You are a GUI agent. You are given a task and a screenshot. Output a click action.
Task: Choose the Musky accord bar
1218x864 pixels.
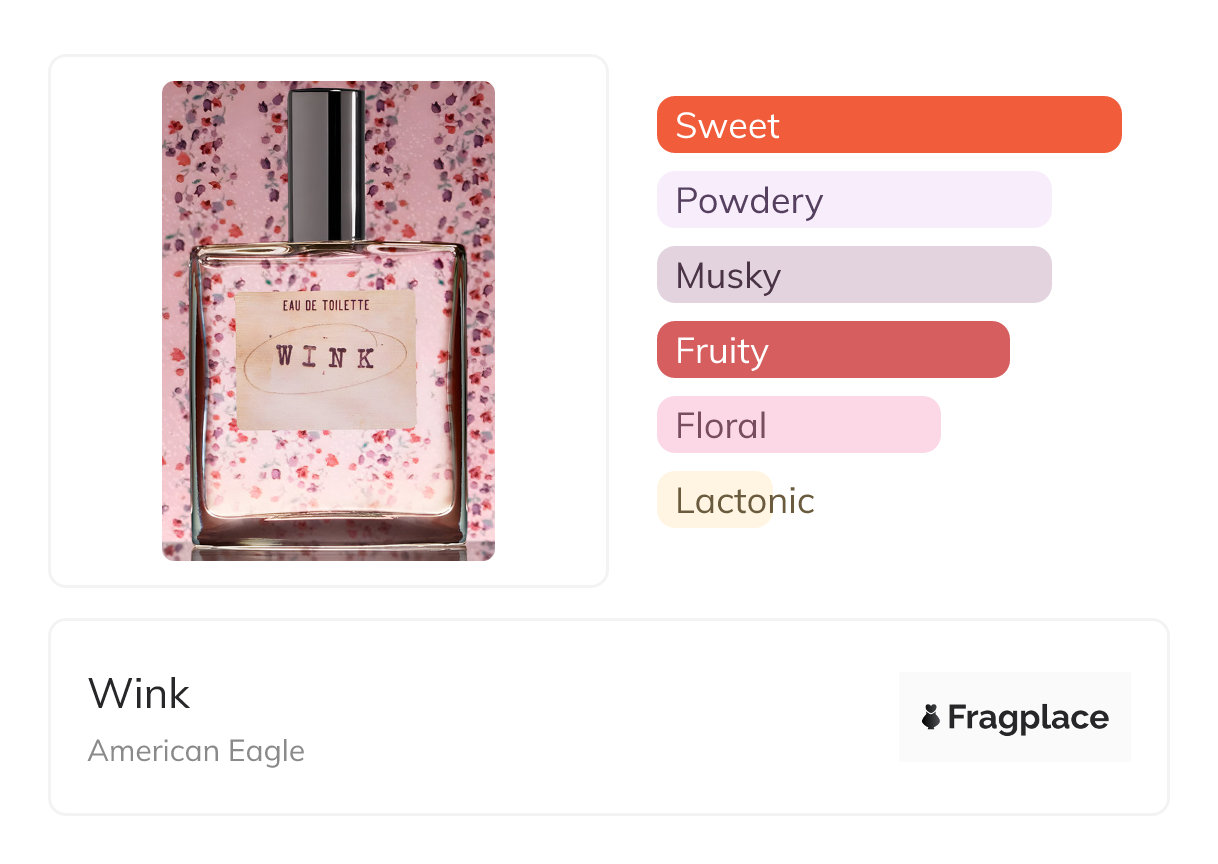pyautogui.click(x=853, y=275)
